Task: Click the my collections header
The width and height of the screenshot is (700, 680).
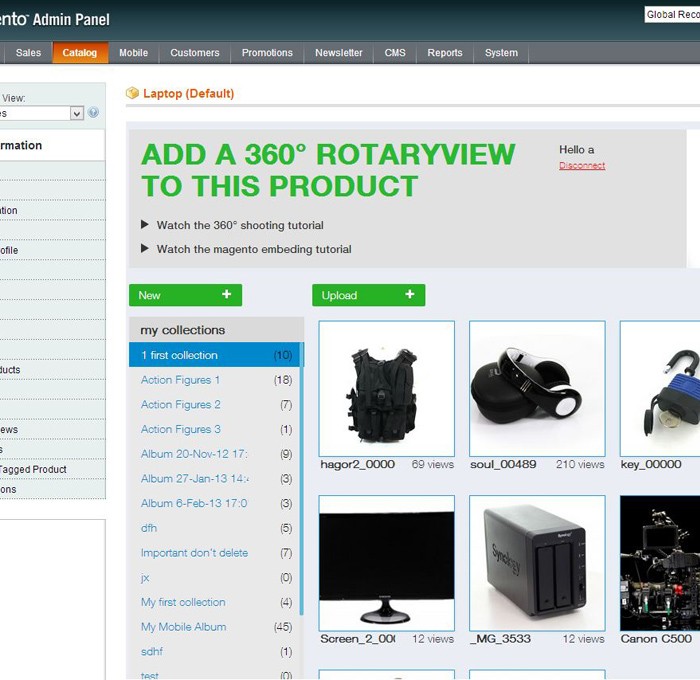Action: tap(216, 330)
